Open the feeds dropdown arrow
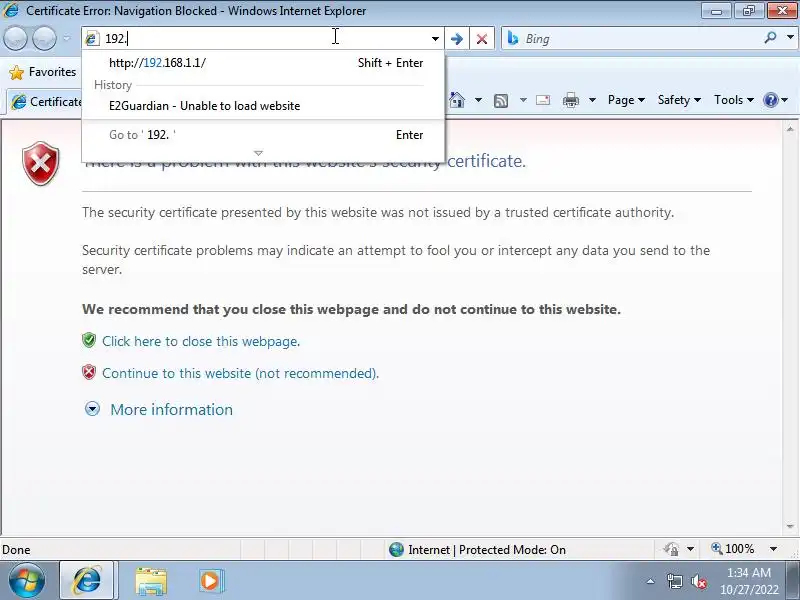 pos(523,100)
